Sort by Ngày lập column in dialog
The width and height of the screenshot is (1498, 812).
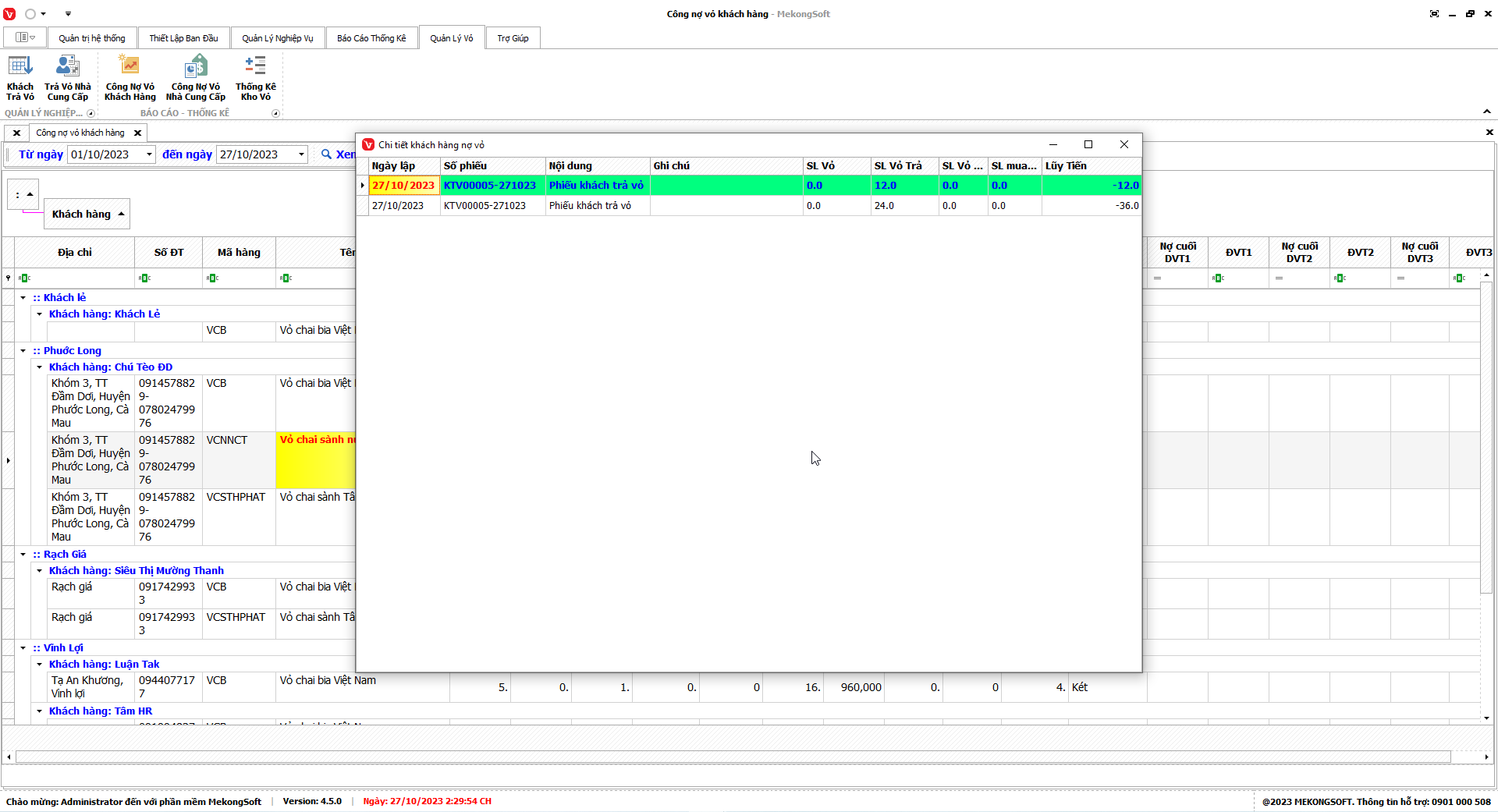404,166
